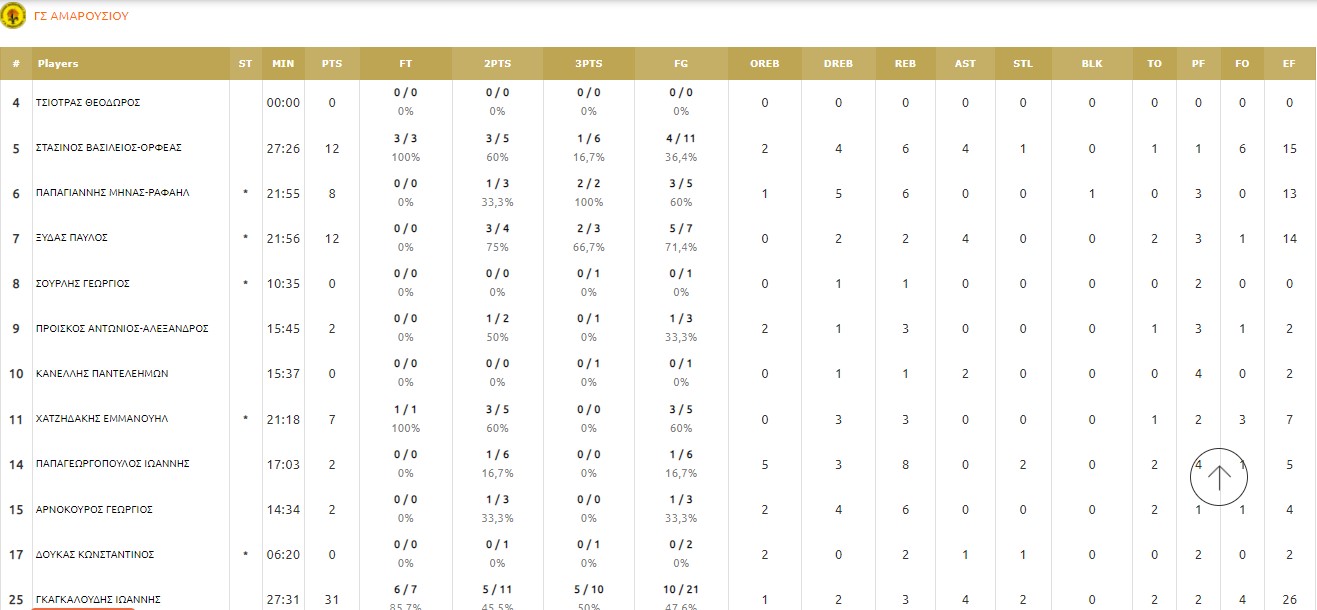The image size is (1317, 610).
Task: Click the BLK column header
Action: point(1092,64)
